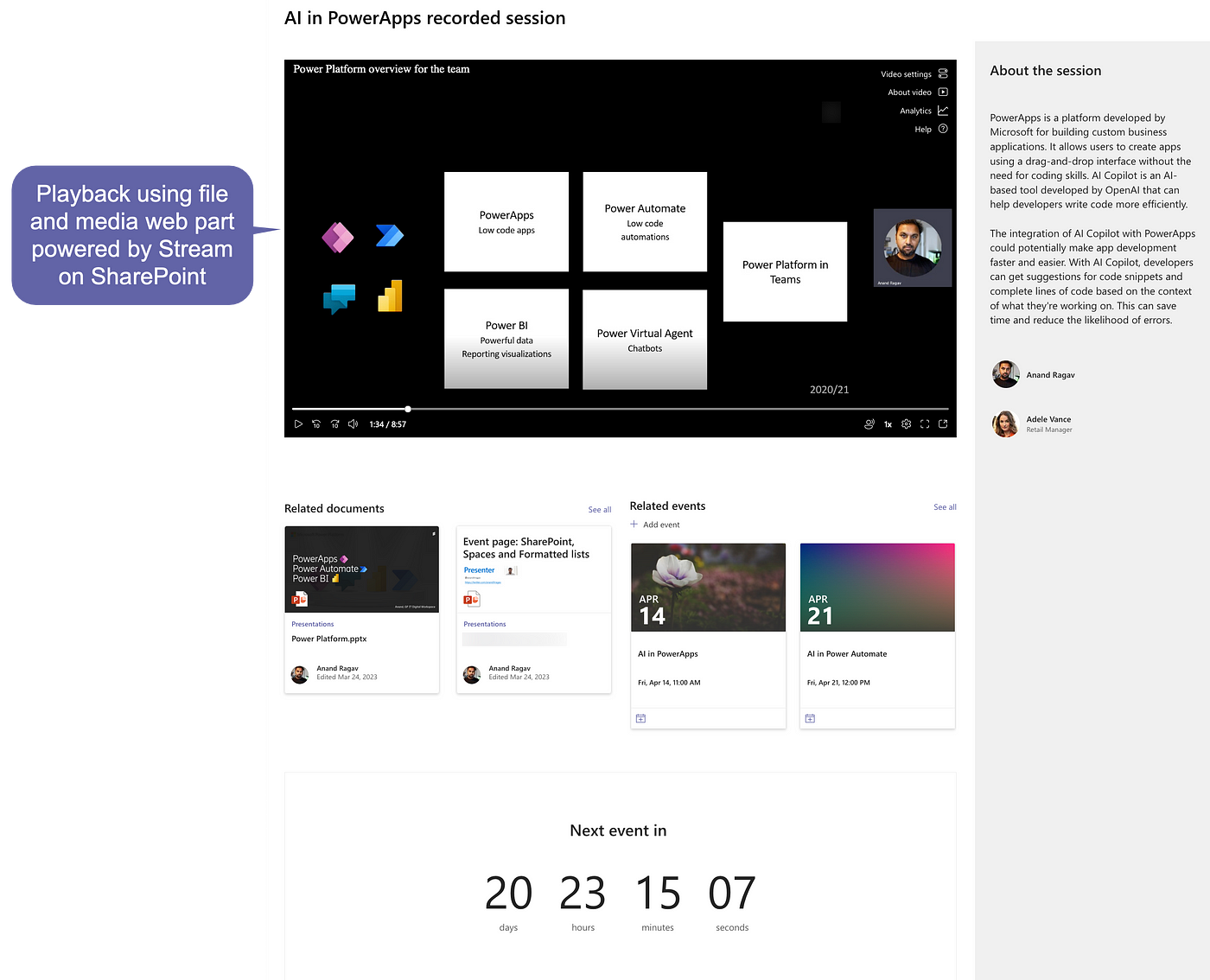Click the Power Automate logo in video
Image resolution: width=1210 pixels, height=980 pixels.
click(390, 235)
